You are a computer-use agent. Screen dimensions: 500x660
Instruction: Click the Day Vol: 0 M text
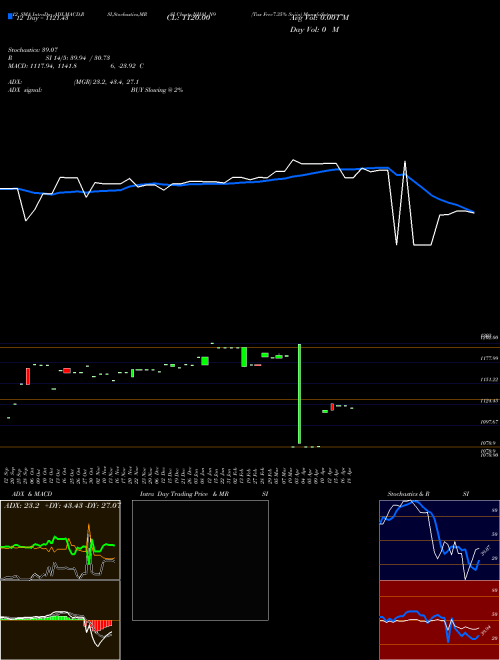(x=314, y=29)
